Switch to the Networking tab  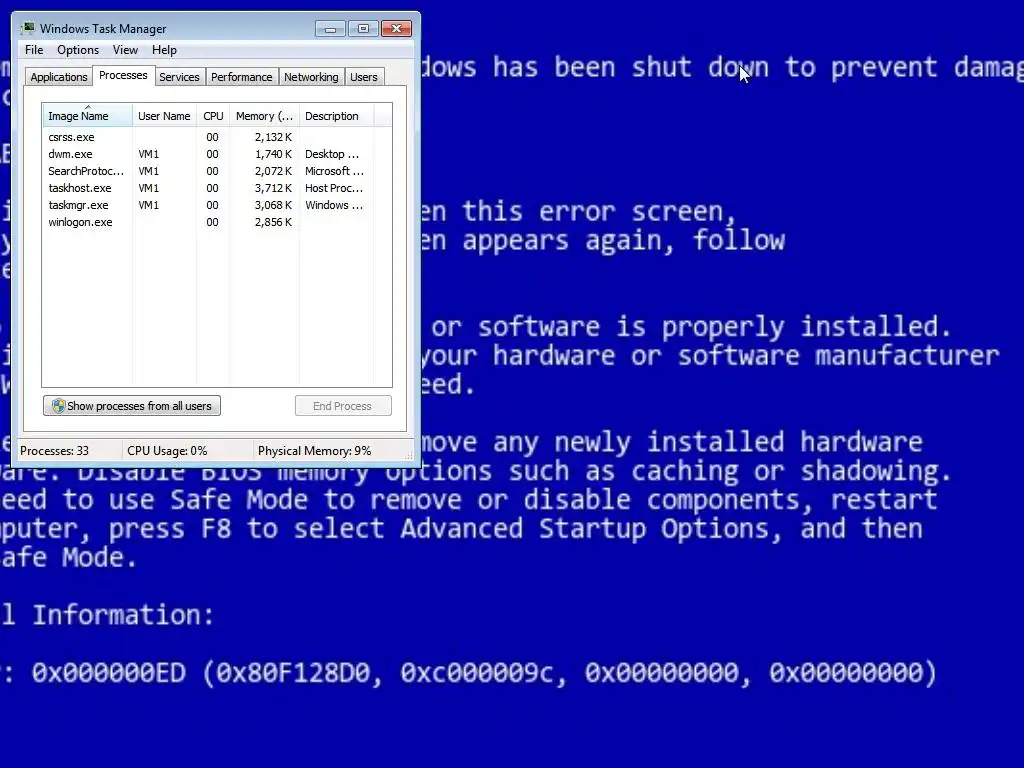[x=311, y=77]
